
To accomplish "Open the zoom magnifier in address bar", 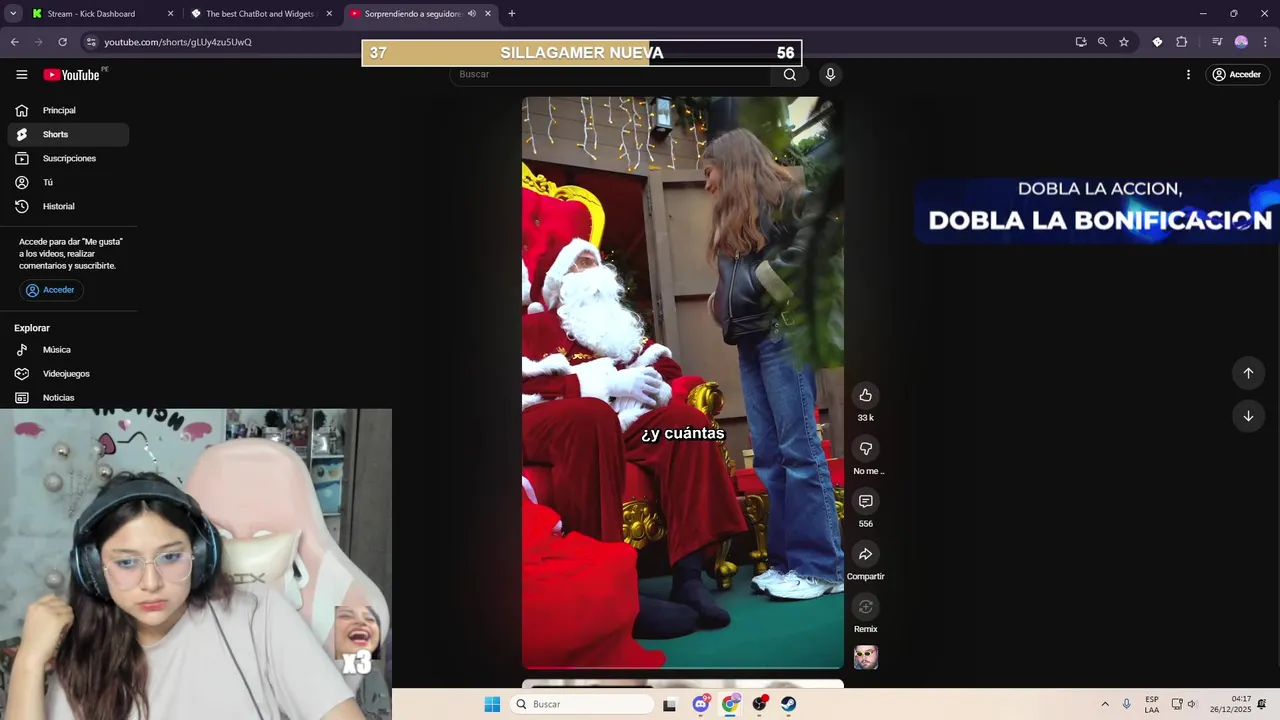I will (x=1102, y=42).
